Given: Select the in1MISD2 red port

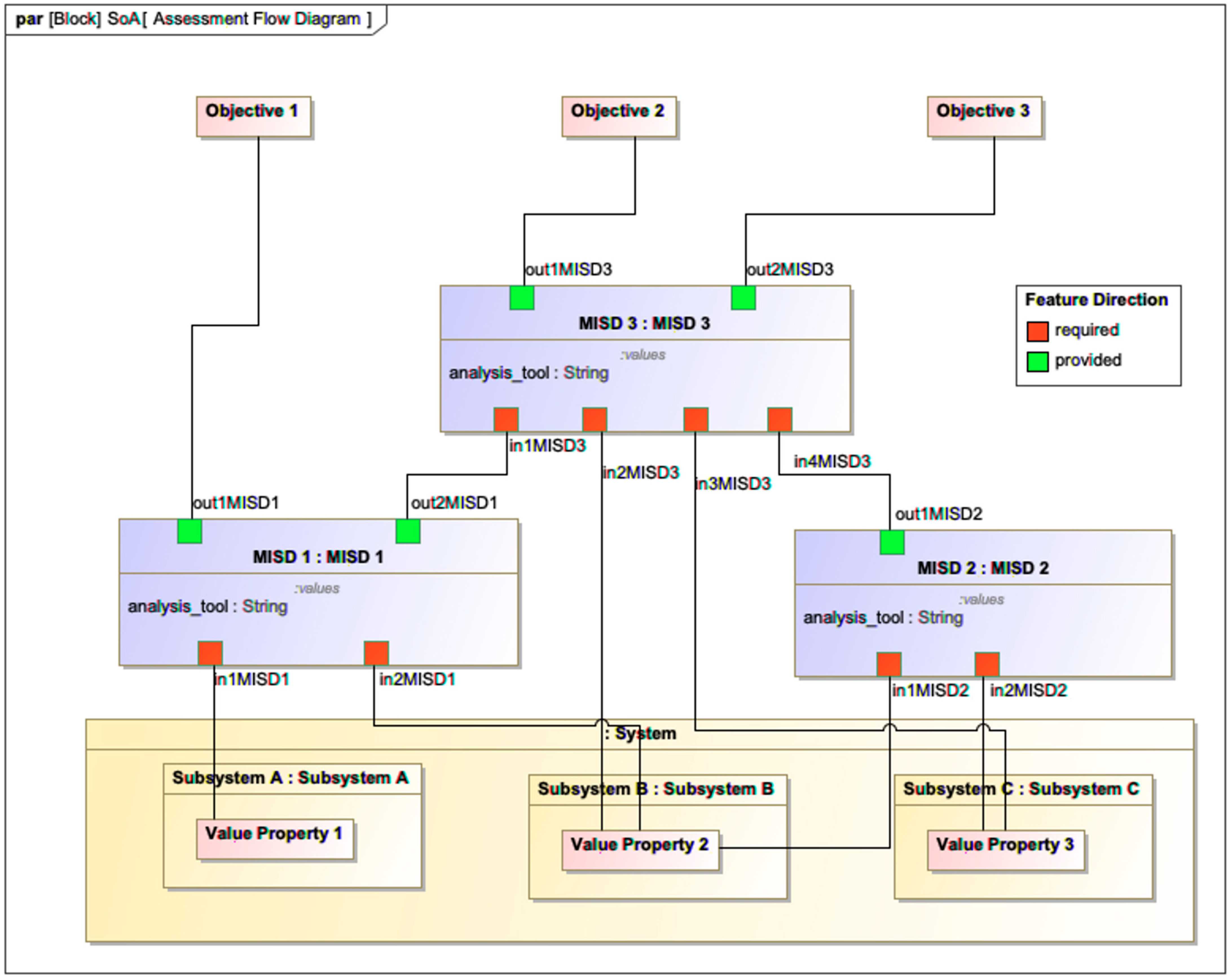Looking at the screenshot, I should [888, 664].
